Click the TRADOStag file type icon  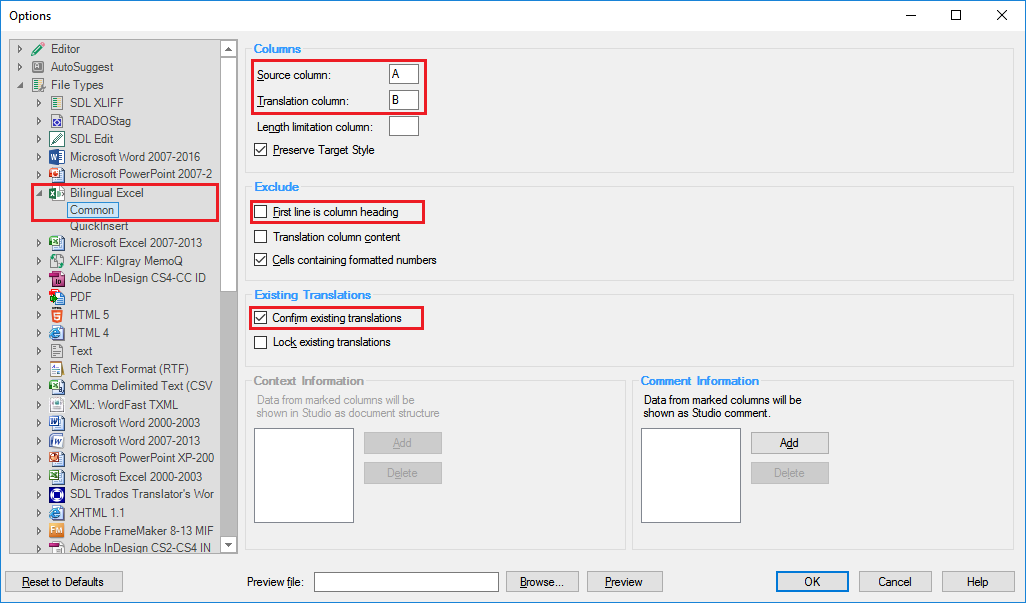click(x=57, y=121)
